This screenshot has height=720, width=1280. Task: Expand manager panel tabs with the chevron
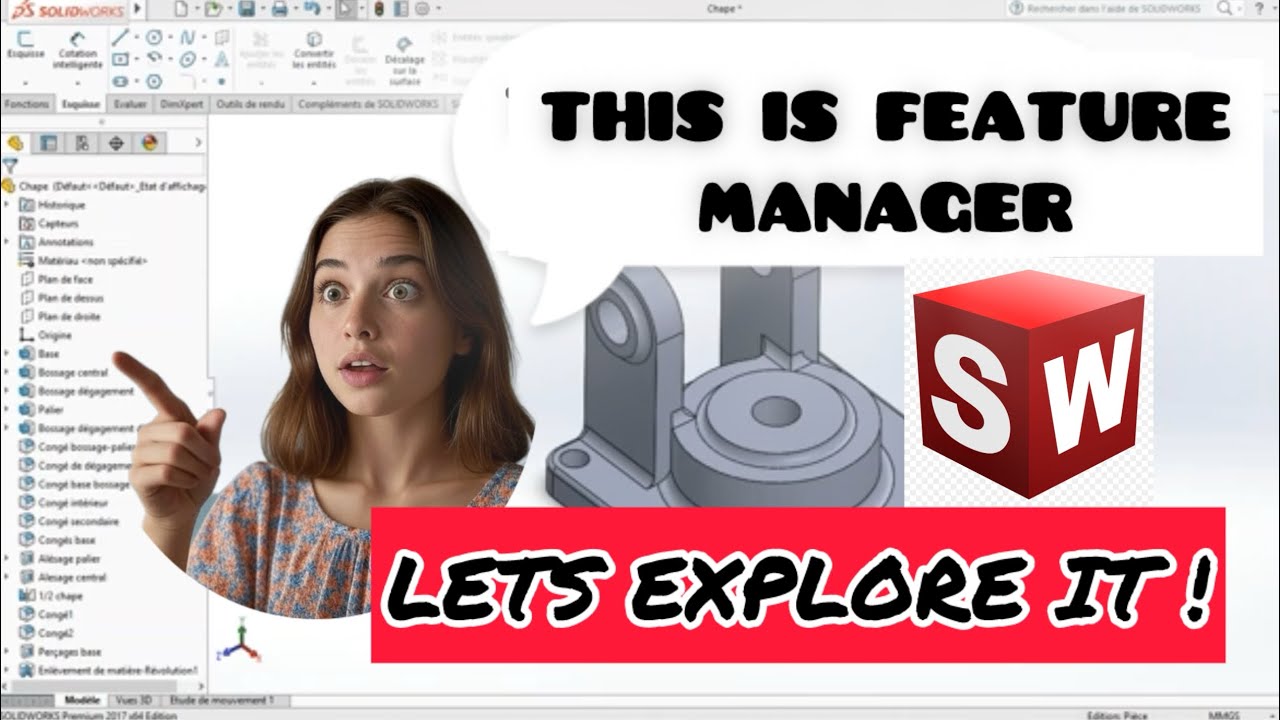(x=200, y=143)
